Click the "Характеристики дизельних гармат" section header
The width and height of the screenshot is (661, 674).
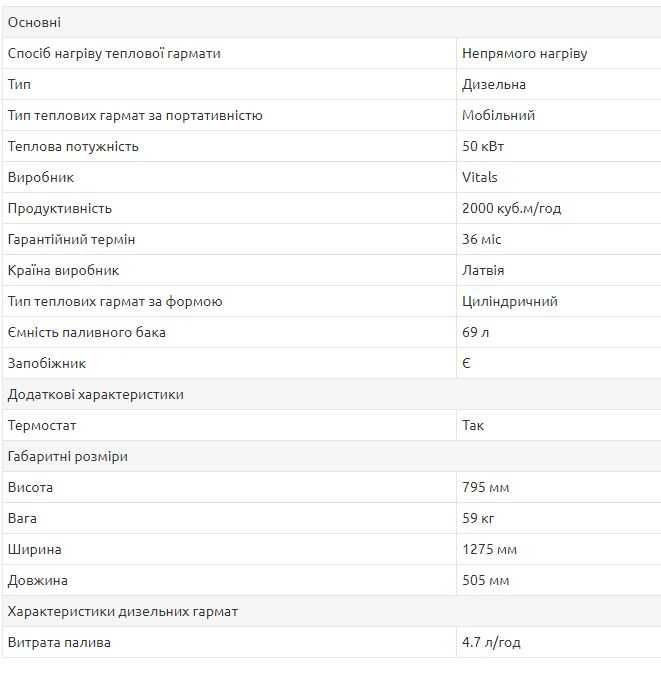122,611
